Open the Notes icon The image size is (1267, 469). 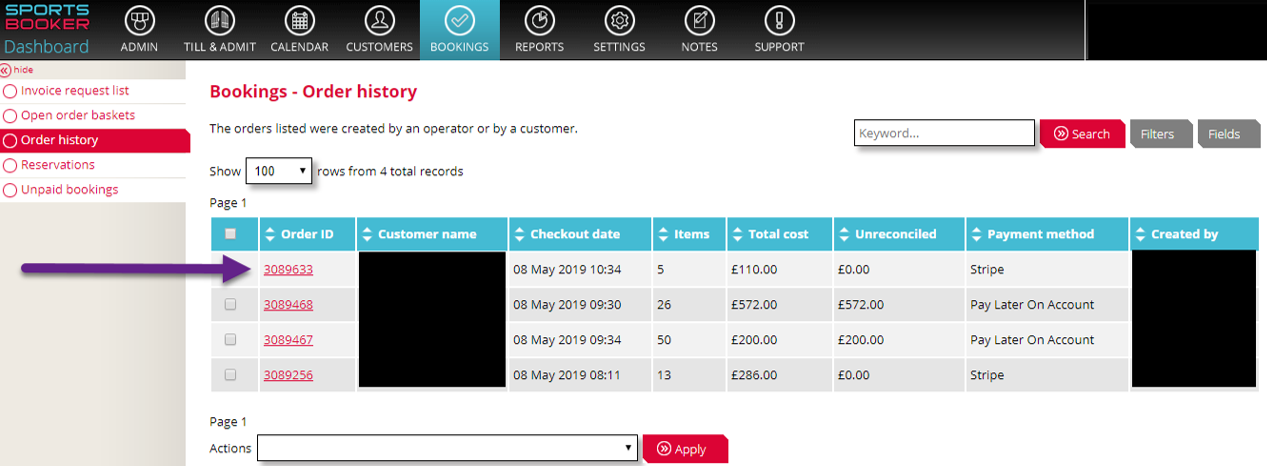[x=699, y=21]
